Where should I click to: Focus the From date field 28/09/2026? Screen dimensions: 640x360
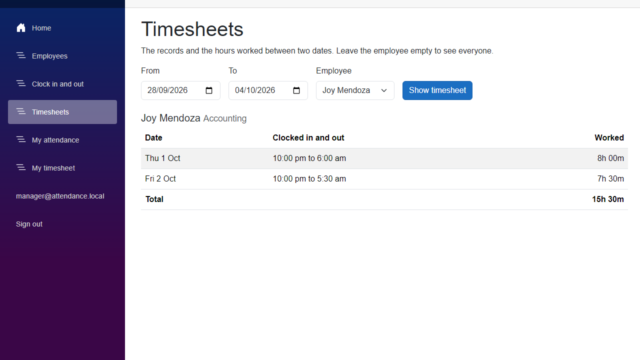(180, 90)
